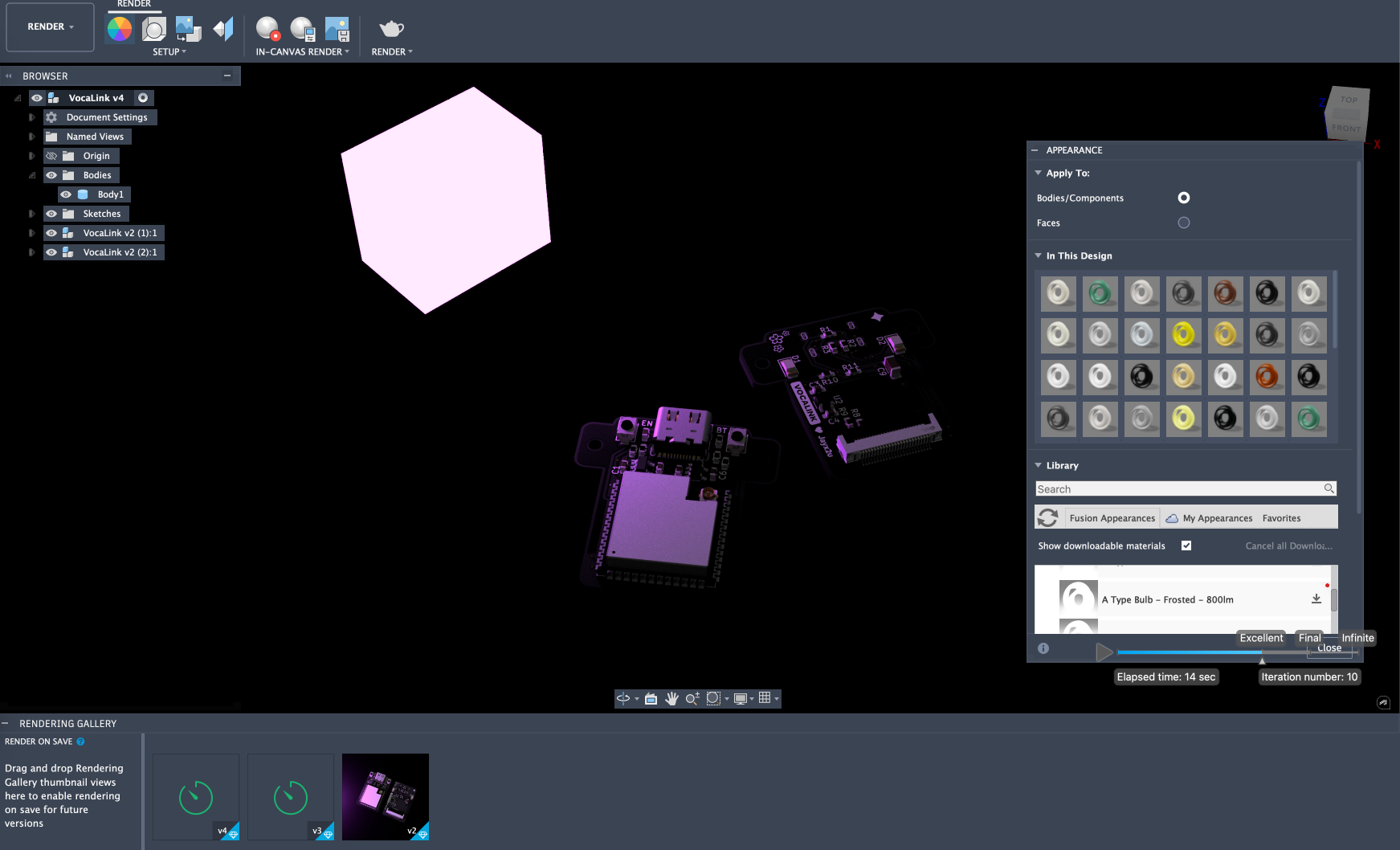Click the Capture Image icon
Screen dimensions: 1400x850
click(x=337, y=30)
